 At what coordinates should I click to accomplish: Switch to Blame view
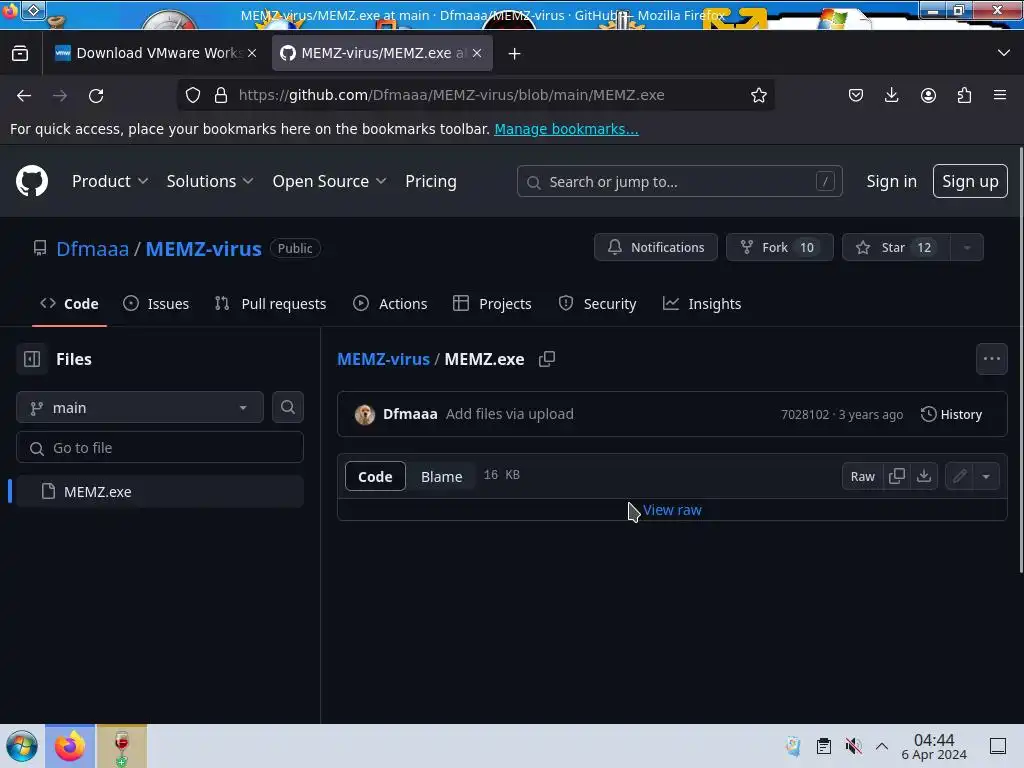tap(441, 477)
